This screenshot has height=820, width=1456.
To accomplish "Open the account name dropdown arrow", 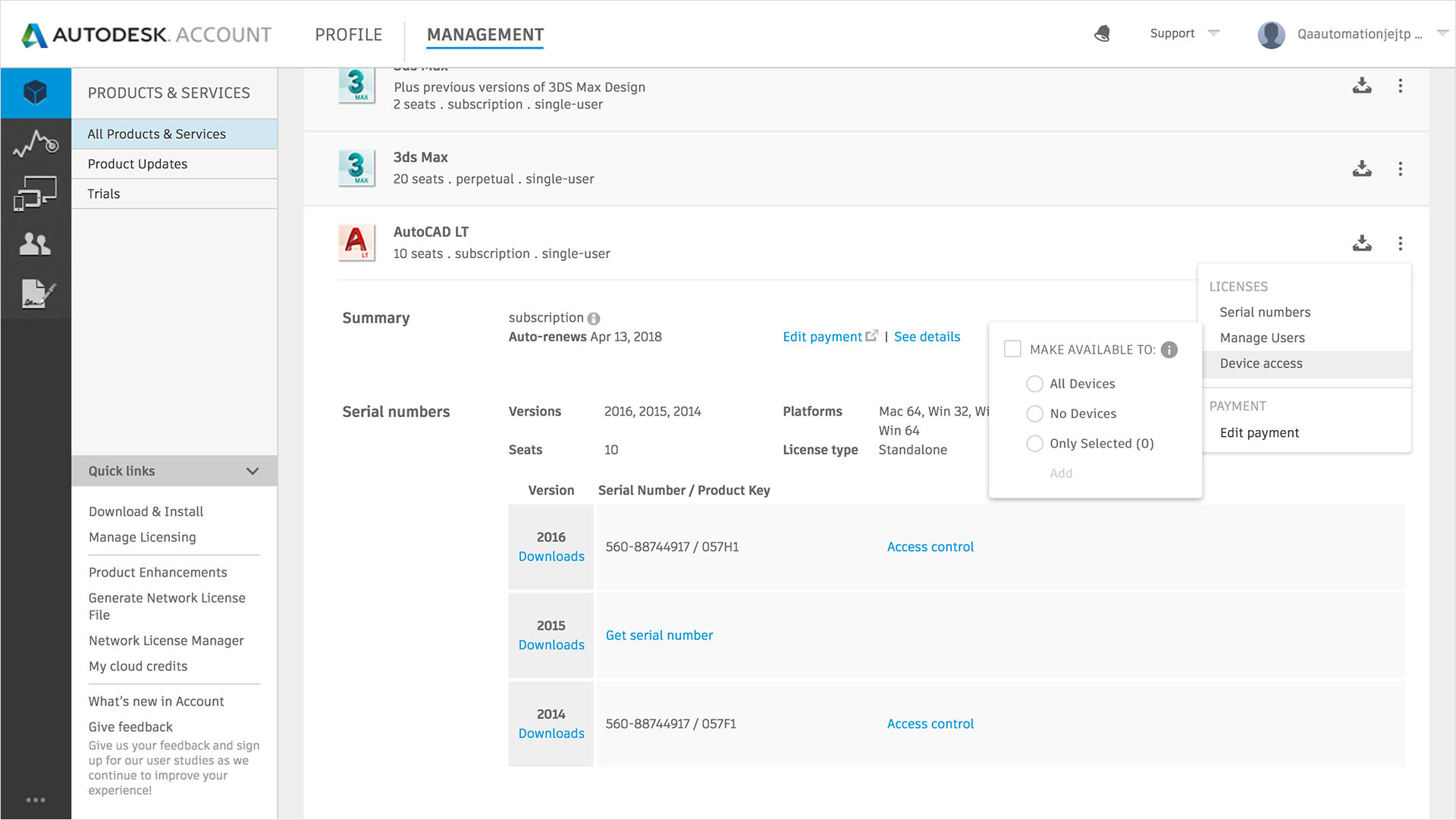I will click(x=1442, y=33).
